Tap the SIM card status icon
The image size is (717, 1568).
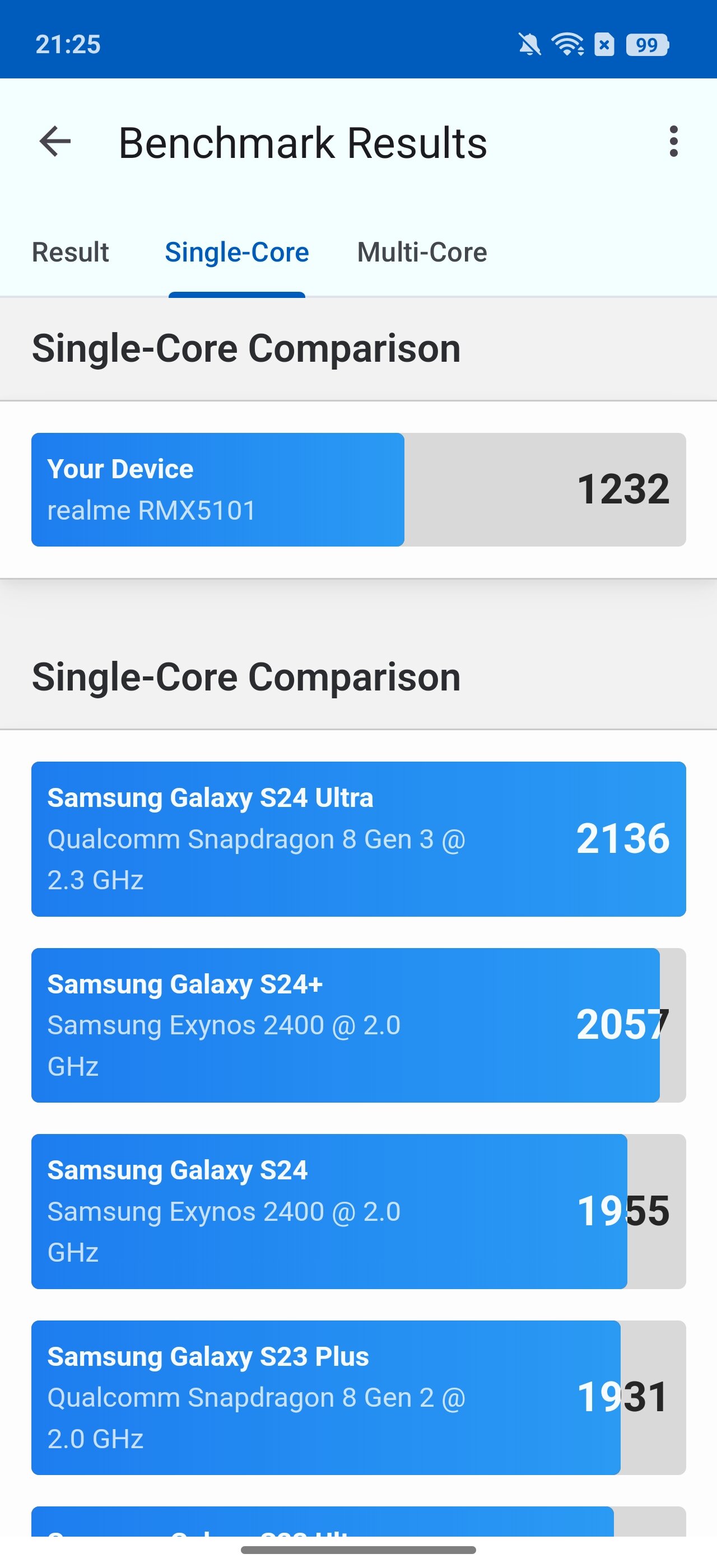click(604, 44)
